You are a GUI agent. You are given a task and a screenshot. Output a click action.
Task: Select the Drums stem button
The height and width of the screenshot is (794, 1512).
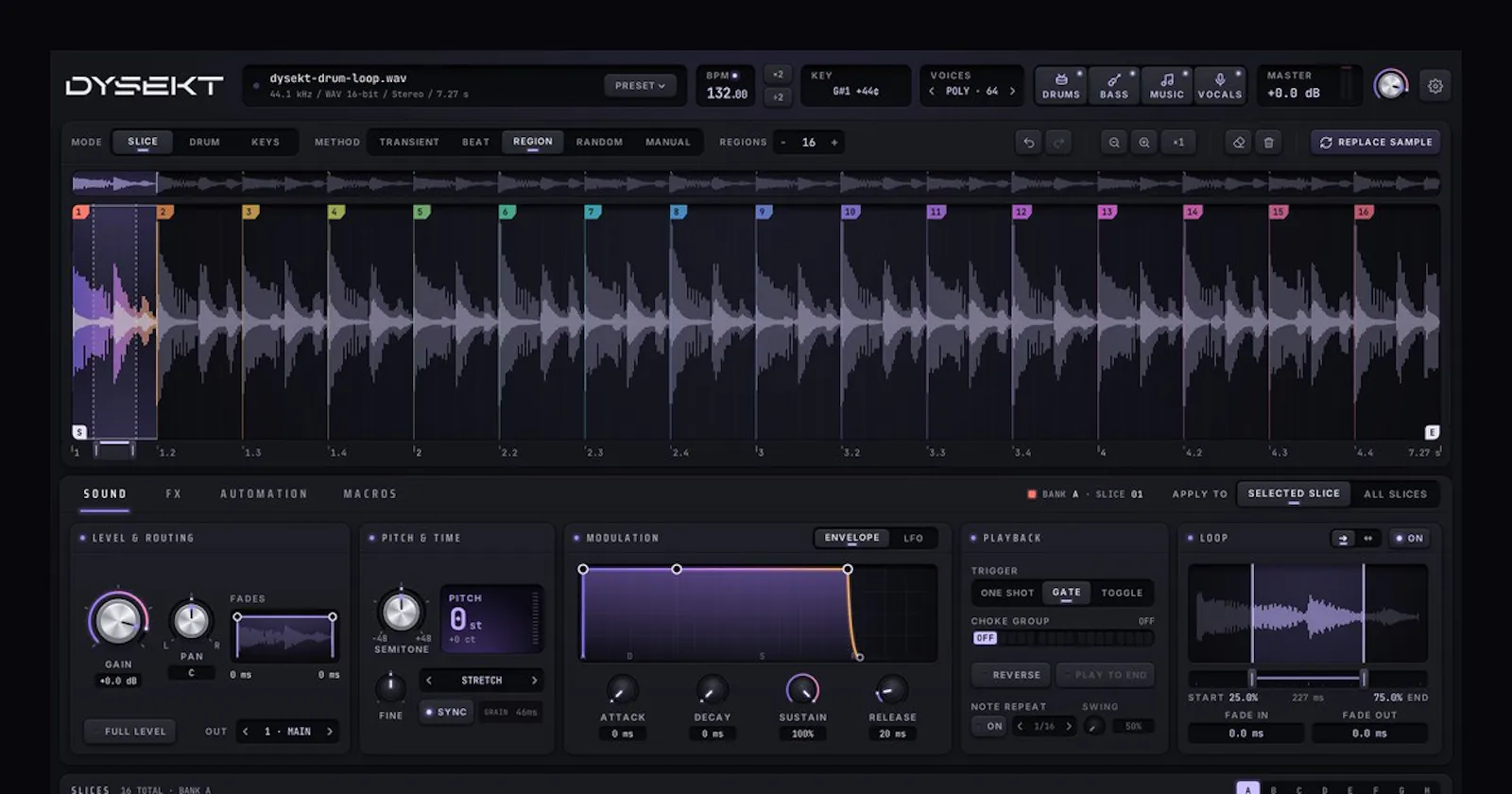point(1061,85)
